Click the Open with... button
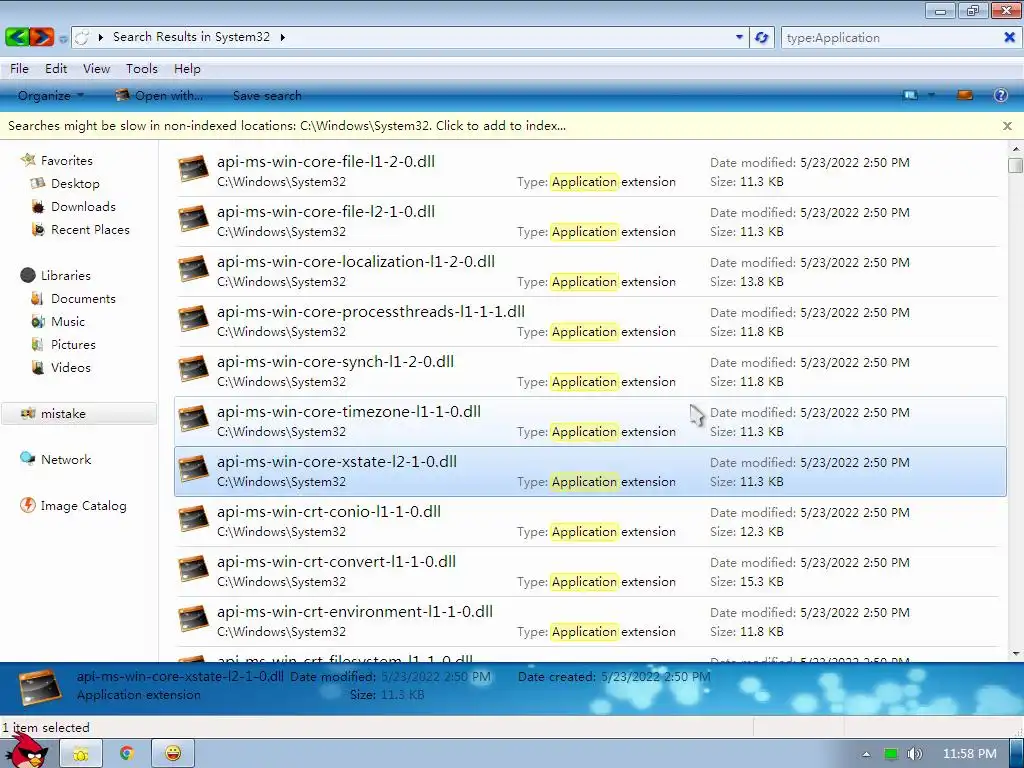Screen dimensions: 1024x768 pyautogui.click(x=159, y=95)
